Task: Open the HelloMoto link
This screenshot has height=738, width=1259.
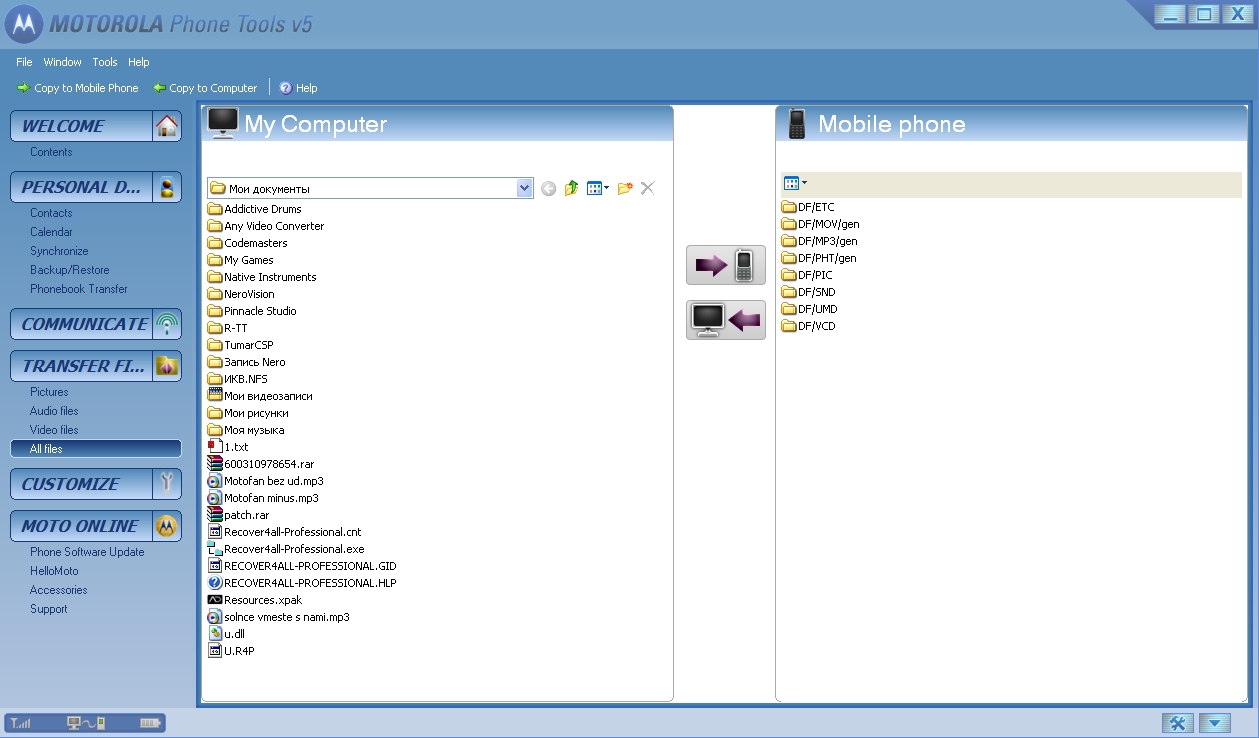Action: click(54, 571)
